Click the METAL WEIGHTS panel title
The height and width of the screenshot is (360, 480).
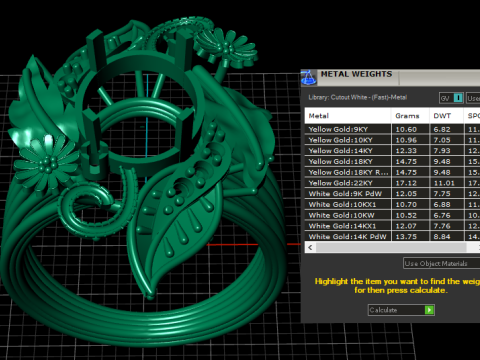356,74
